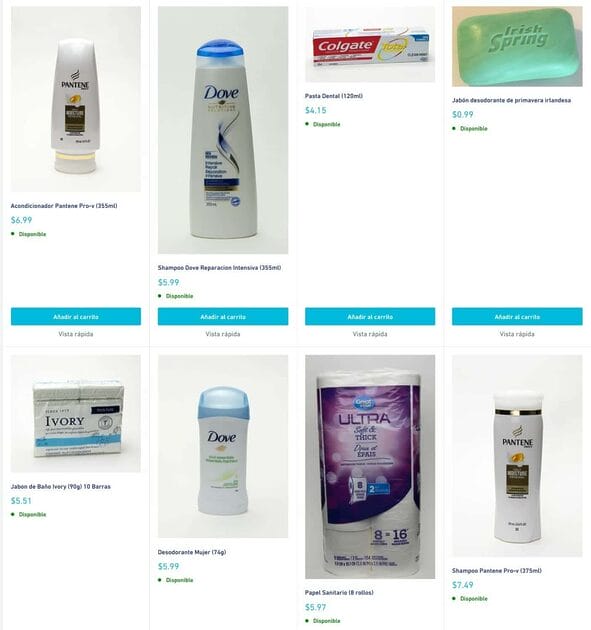Viewport: 591px width, 630px height.
Task: Open Vista rápida for Pantene conditioner
Action: (76, 334)
